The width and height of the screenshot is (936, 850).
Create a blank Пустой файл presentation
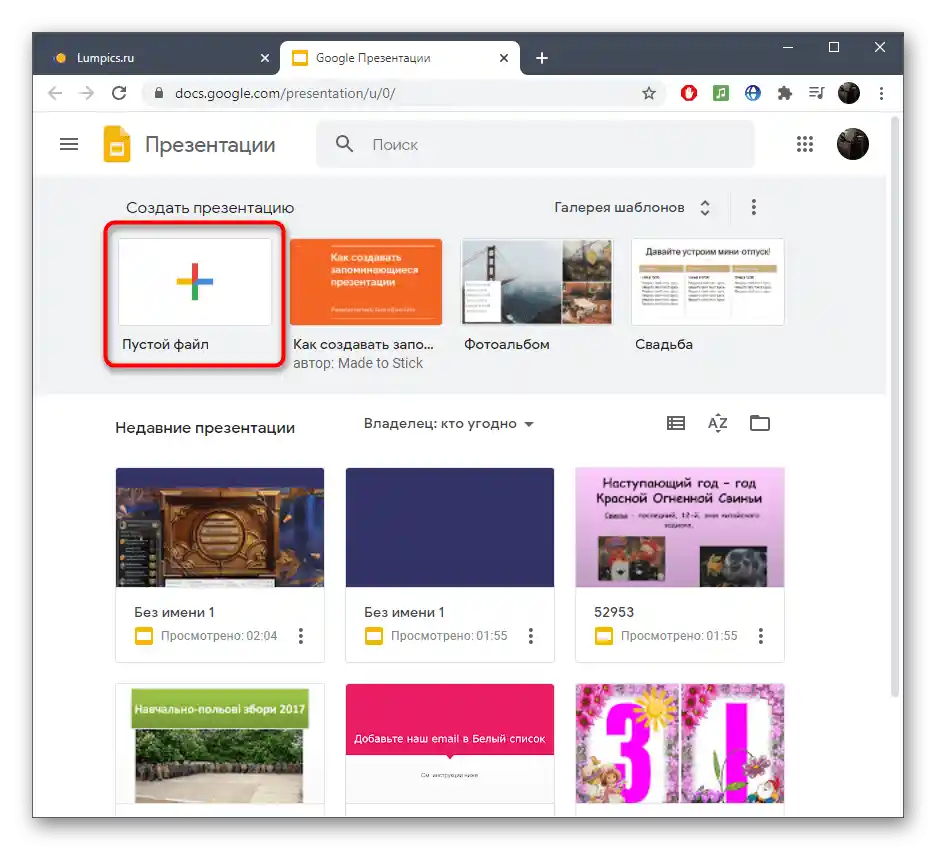[x=195, y=282]
